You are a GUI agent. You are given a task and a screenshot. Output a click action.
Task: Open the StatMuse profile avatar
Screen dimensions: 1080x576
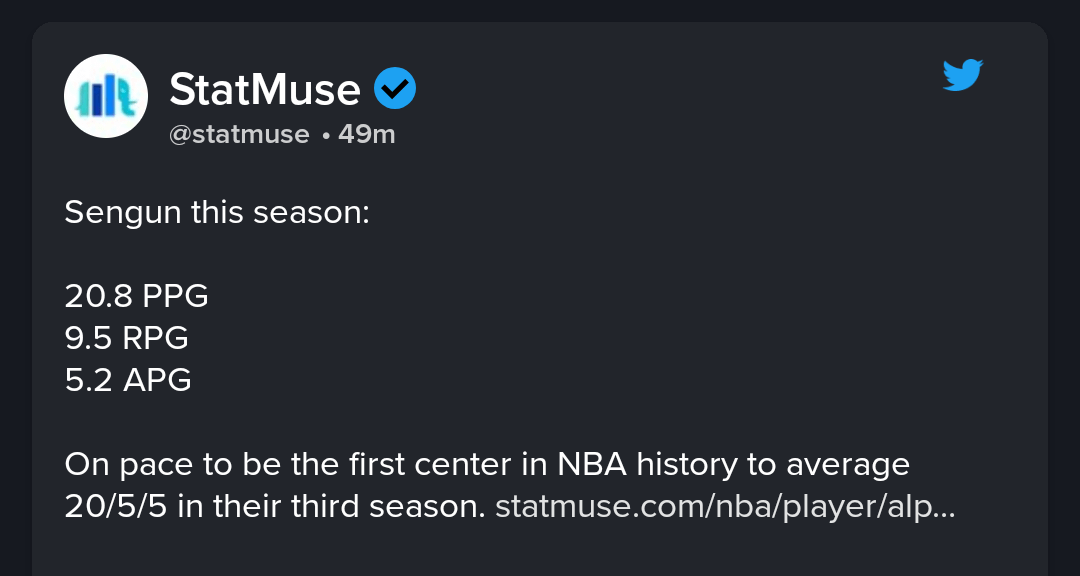106,96
